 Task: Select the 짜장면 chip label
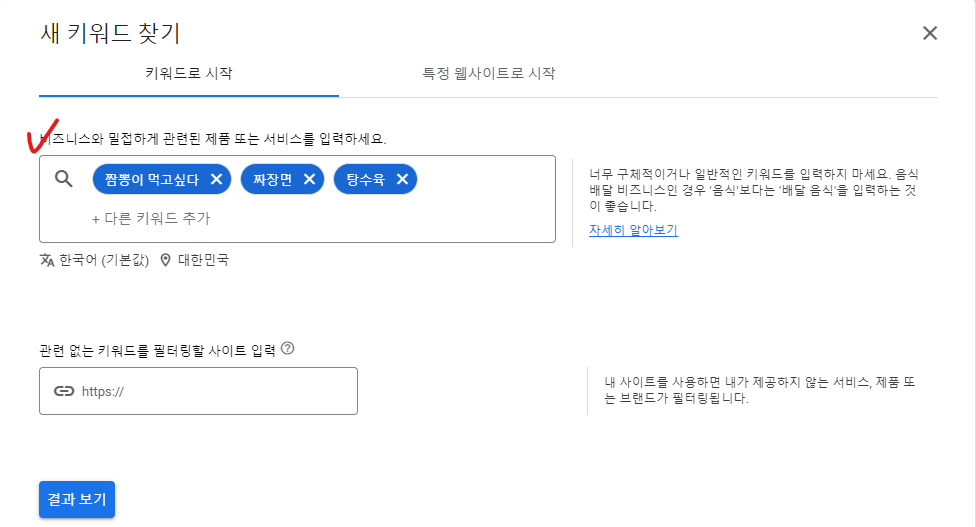pos(272,179)
